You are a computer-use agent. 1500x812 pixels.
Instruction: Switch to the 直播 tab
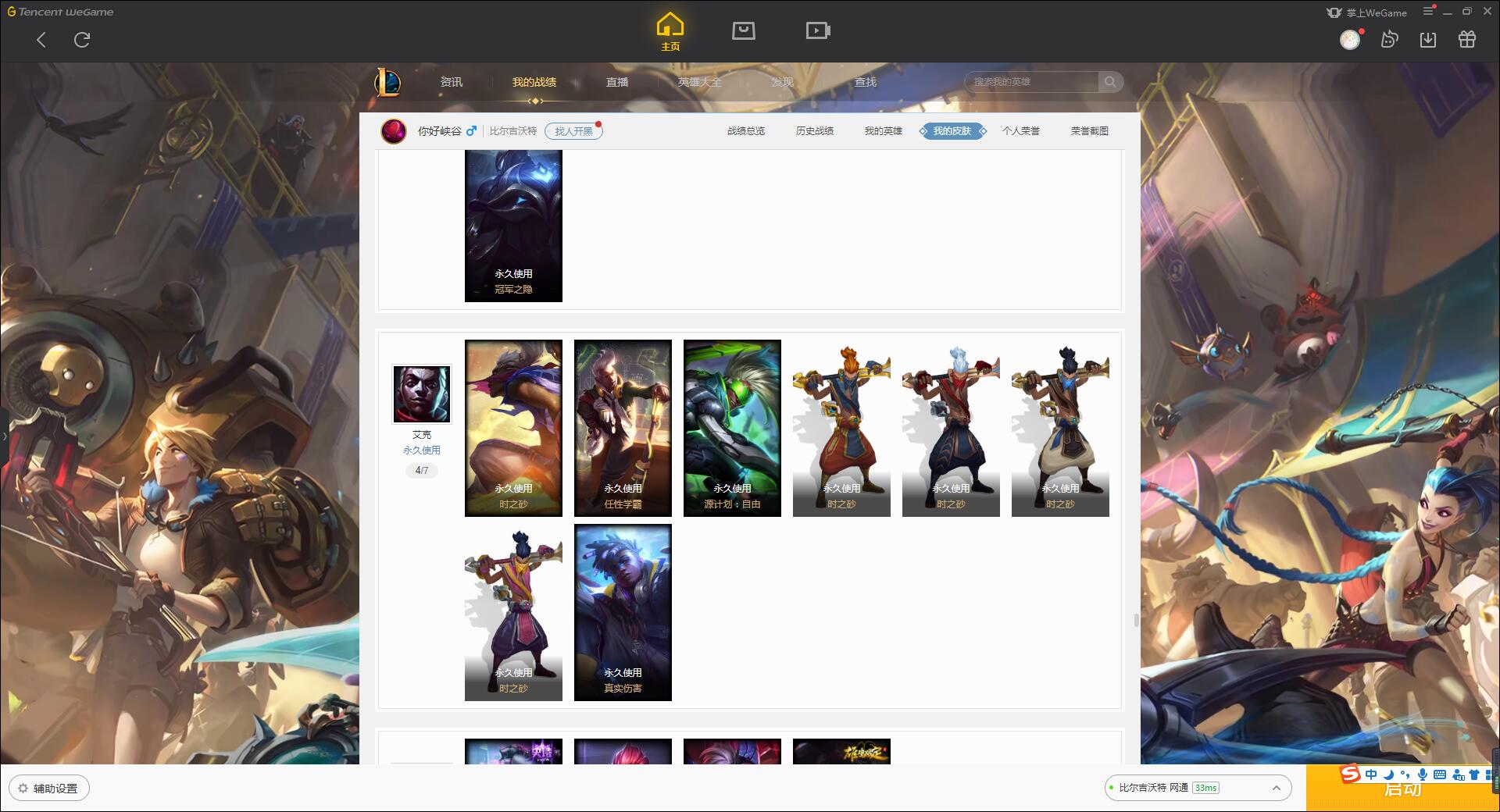tap(617, 82)
